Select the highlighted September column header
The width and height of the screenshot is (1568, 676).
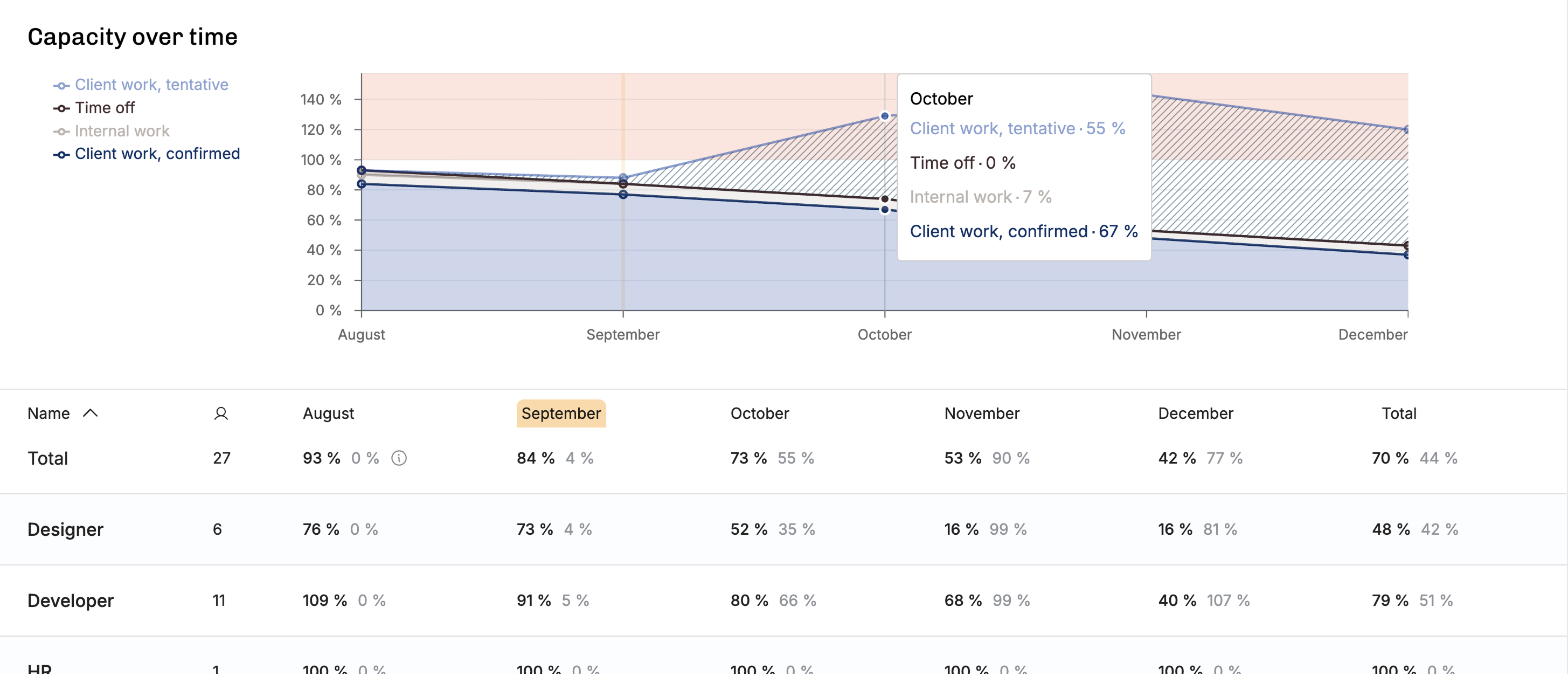click(x=560, y=413)
